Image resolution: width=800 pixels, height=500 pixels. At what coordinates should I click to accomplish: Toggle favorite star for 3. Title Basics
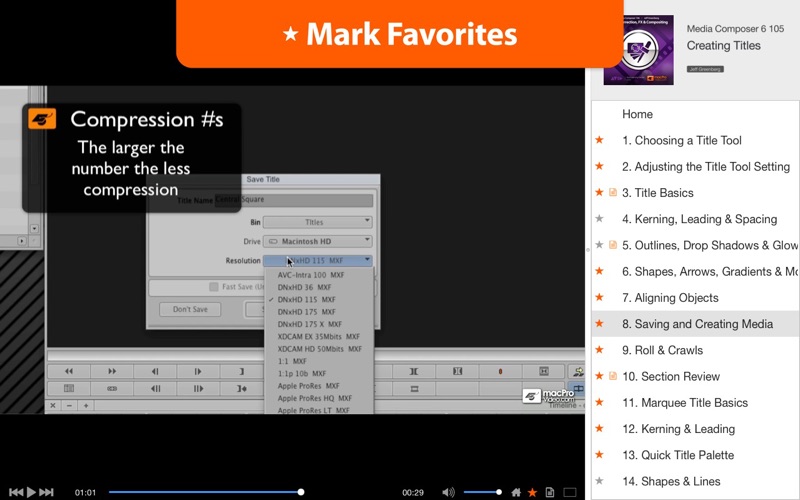click(x=599, y=192)
